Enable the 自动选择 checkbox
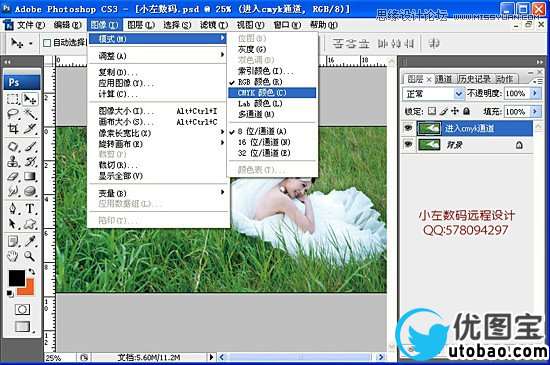Viewport: 550px width, 365px height. pyautogui.click(x=47, y=43)
